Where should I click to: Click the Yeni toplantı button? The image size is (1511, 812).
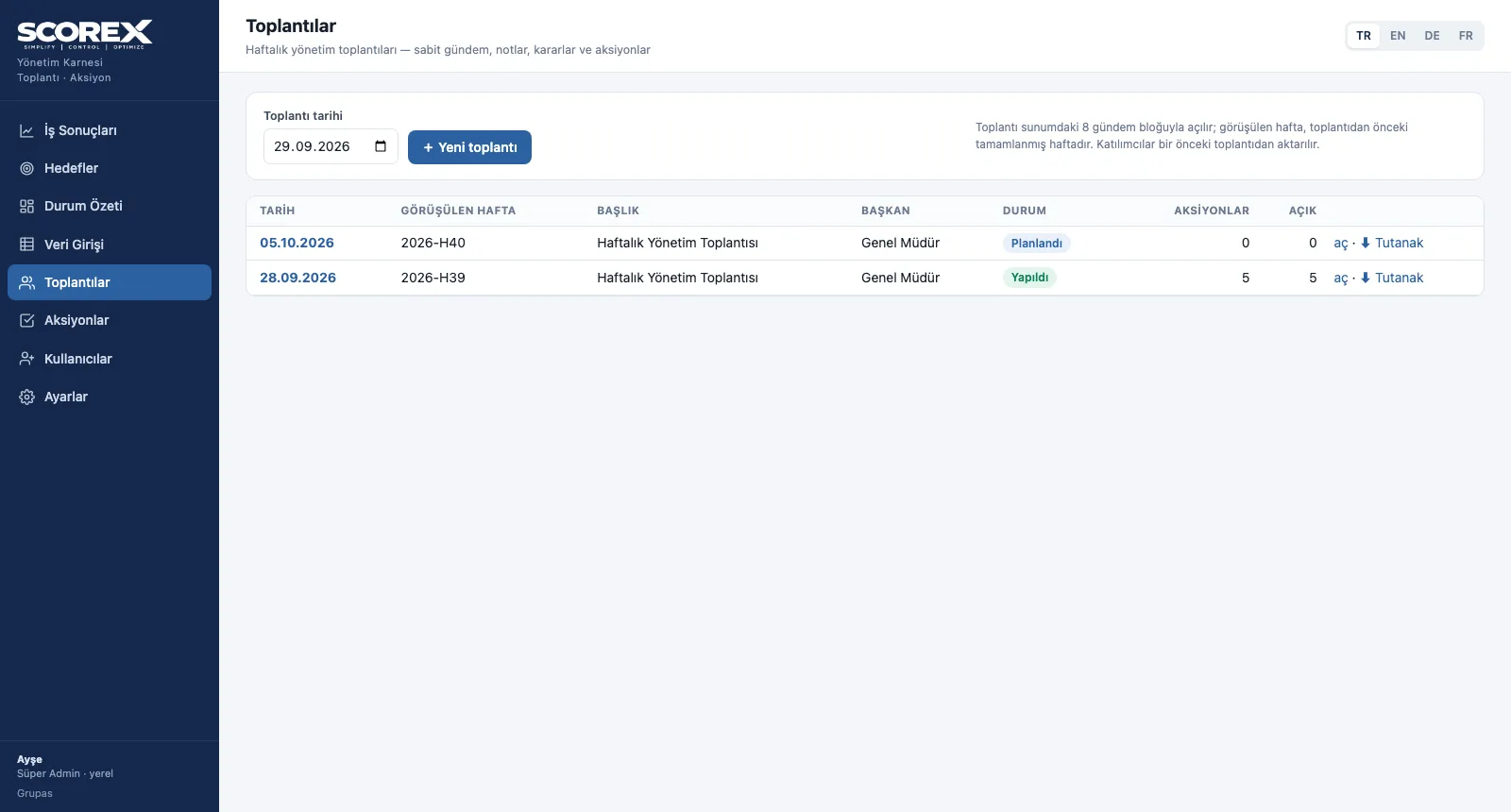(x=469, y=147)
